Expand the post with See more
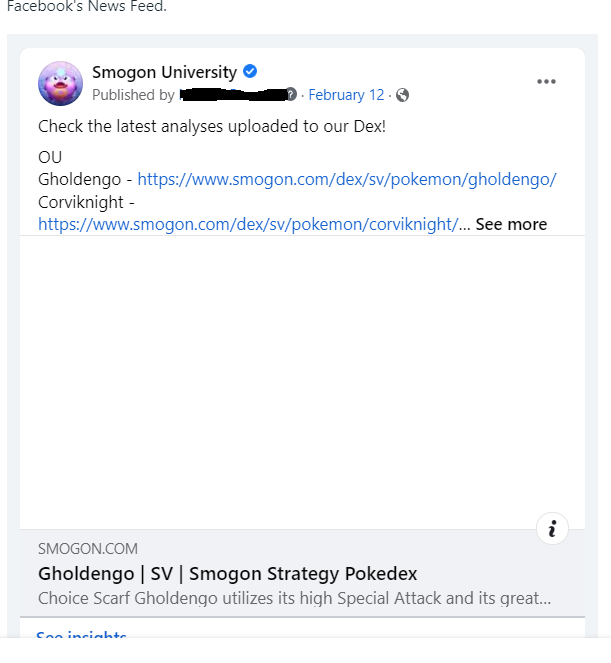611x663 pixels. [511, 224]
